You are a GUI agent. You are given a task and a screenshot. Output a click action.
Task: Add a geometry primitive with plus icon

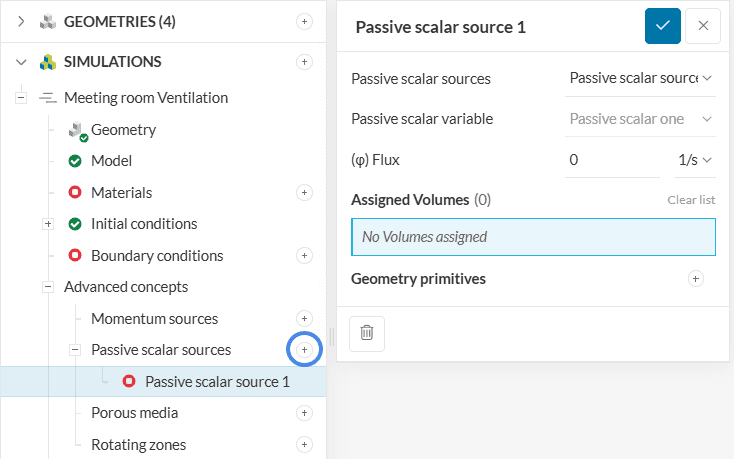[x=696, y=279]
